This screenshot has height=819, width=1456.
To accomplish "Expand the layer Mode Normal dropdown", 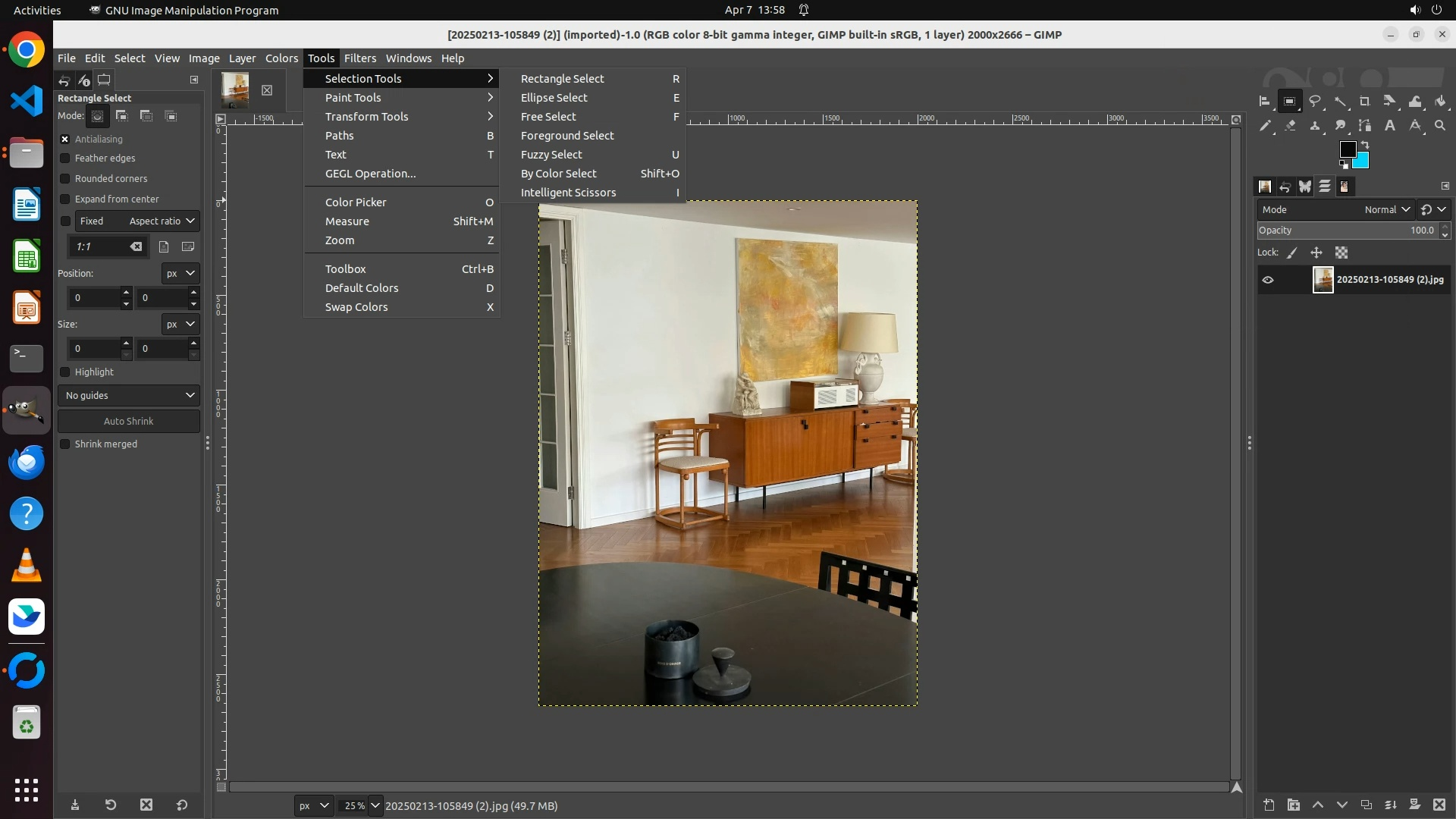I will coord(1387,210).
